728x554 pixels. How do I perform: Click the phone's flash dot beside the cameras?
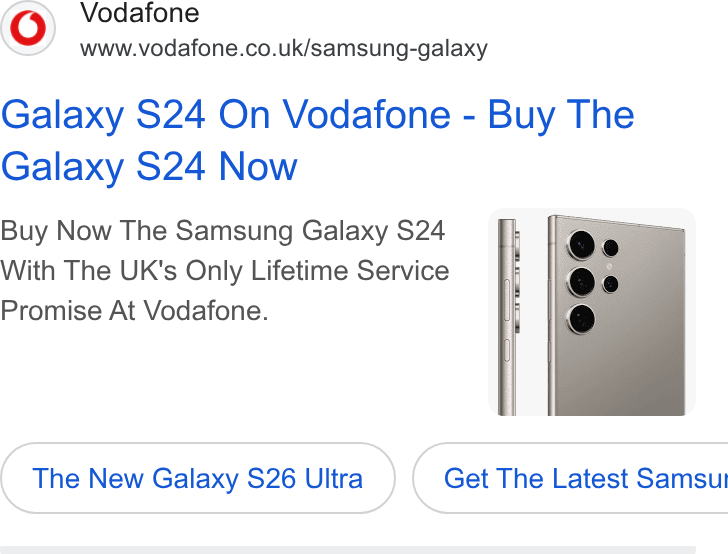tap(609, 267)
